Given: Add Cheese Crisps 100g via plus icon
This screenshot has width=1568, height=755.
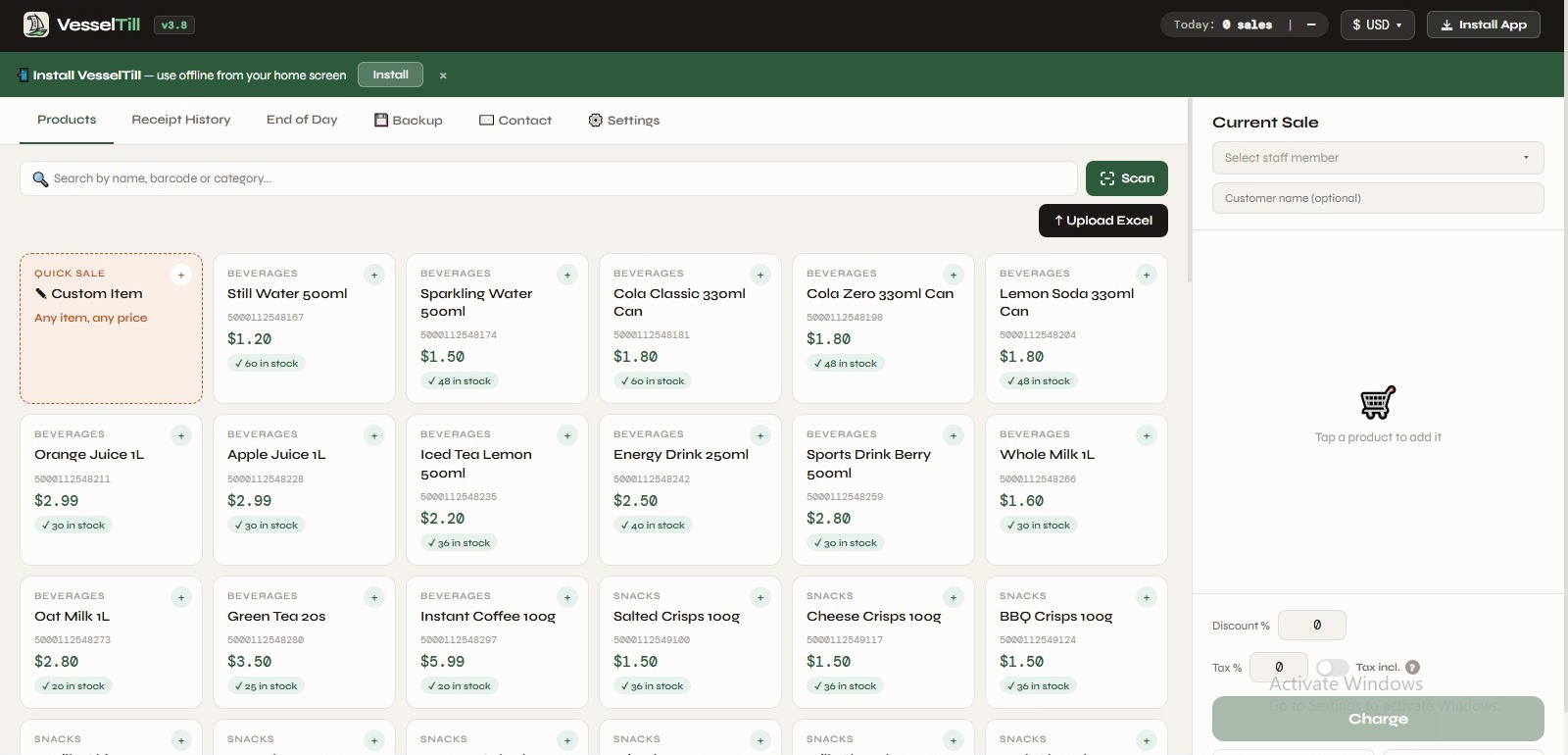Looking at the screenshot, I should pos(954,597).
